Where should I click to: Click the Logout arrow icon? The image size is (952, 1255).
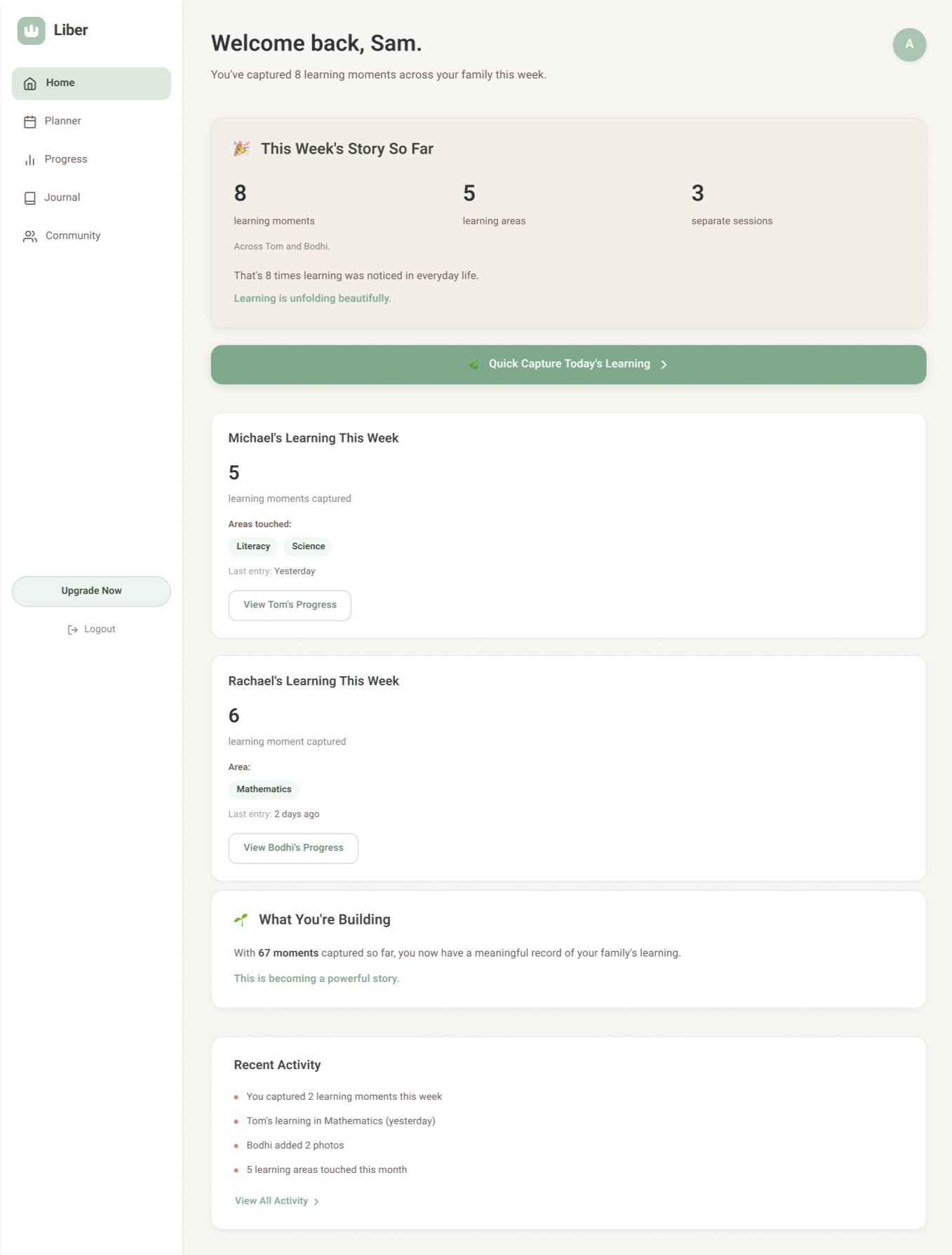(72, 630)
